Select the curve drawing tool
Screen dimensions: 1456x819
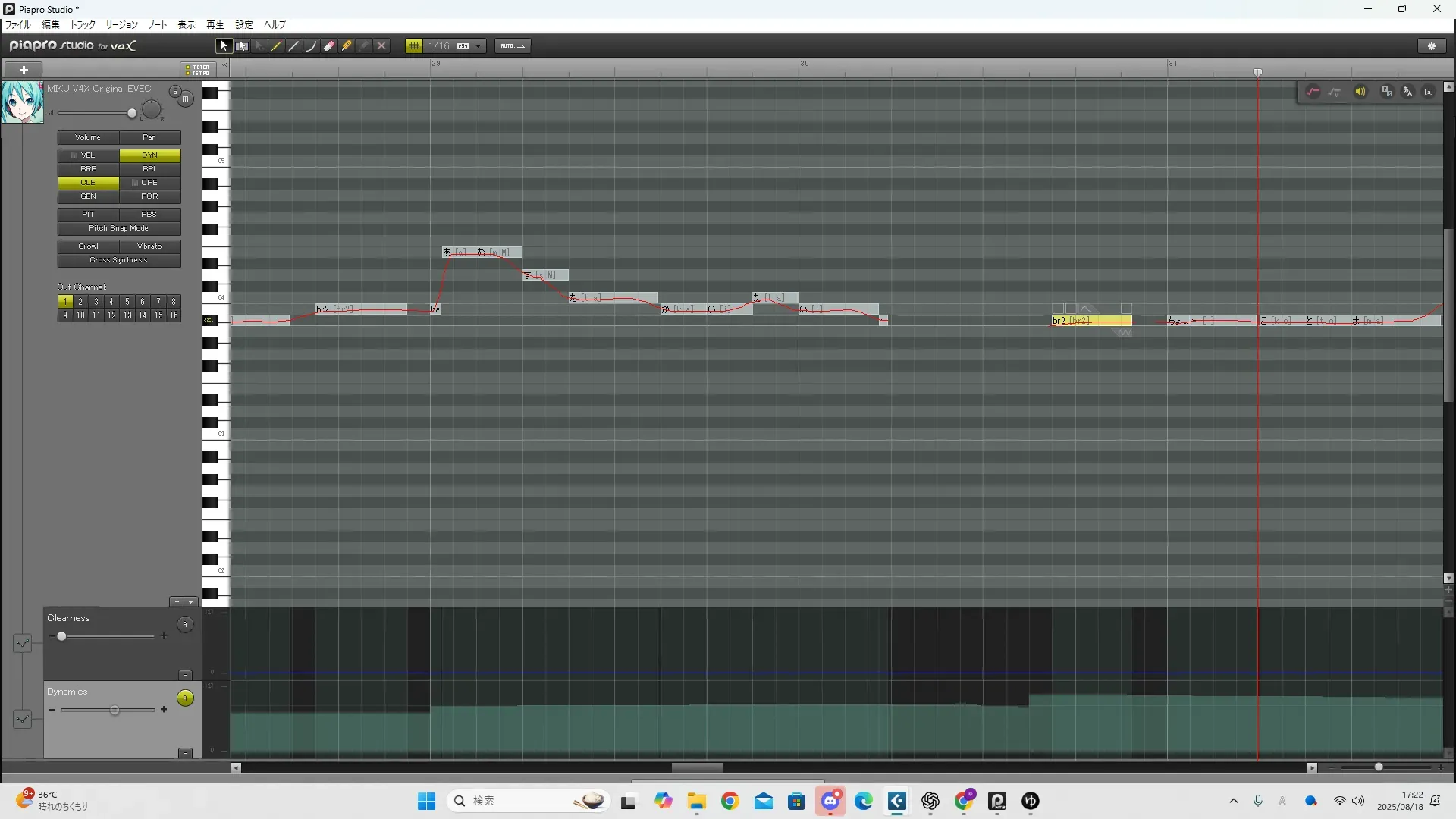click(x=311, y=46)
